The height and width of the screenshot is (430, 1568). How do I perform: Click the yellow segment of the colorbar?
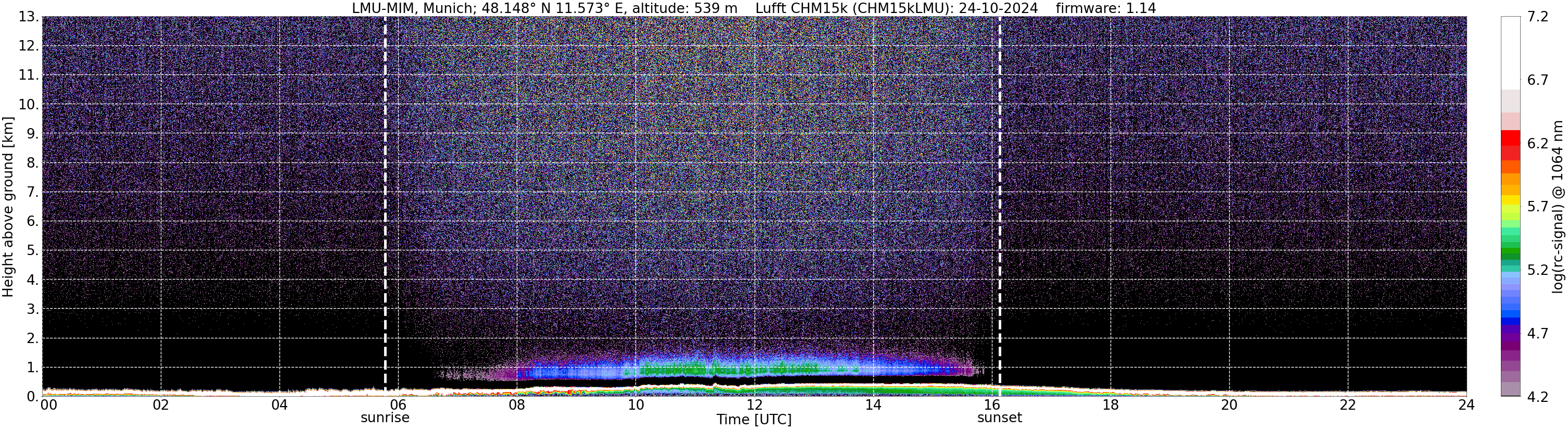[x=1510, y=200]
